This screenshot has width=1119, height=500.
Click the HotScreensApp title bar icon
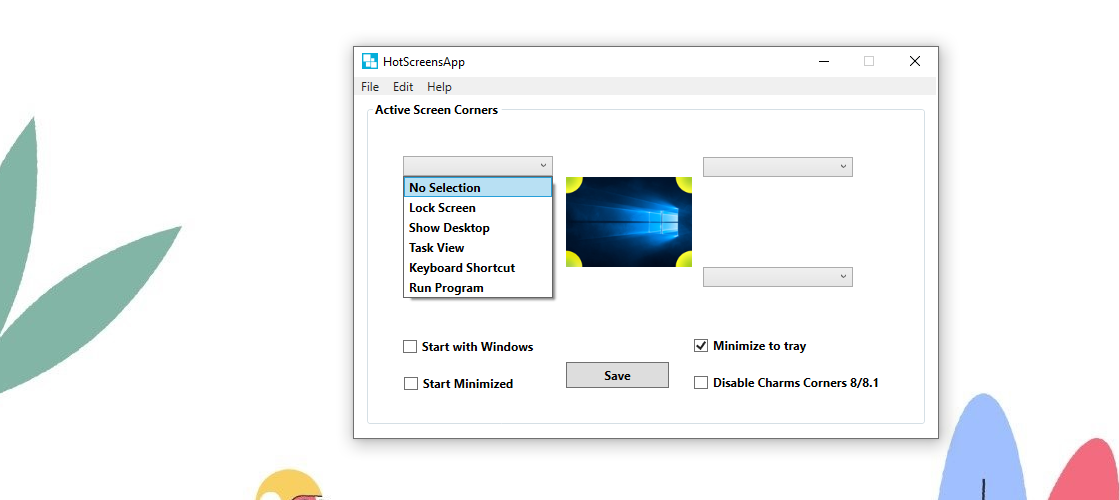point(370,61)
